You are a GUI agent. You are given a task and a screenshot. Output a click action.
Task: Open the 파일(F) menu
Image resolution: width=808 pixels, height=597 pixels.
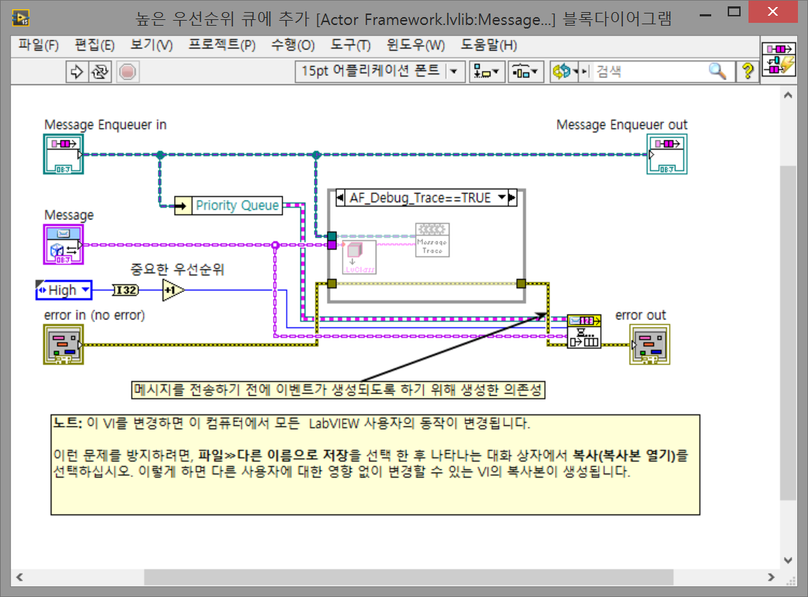tap(38, 44)
